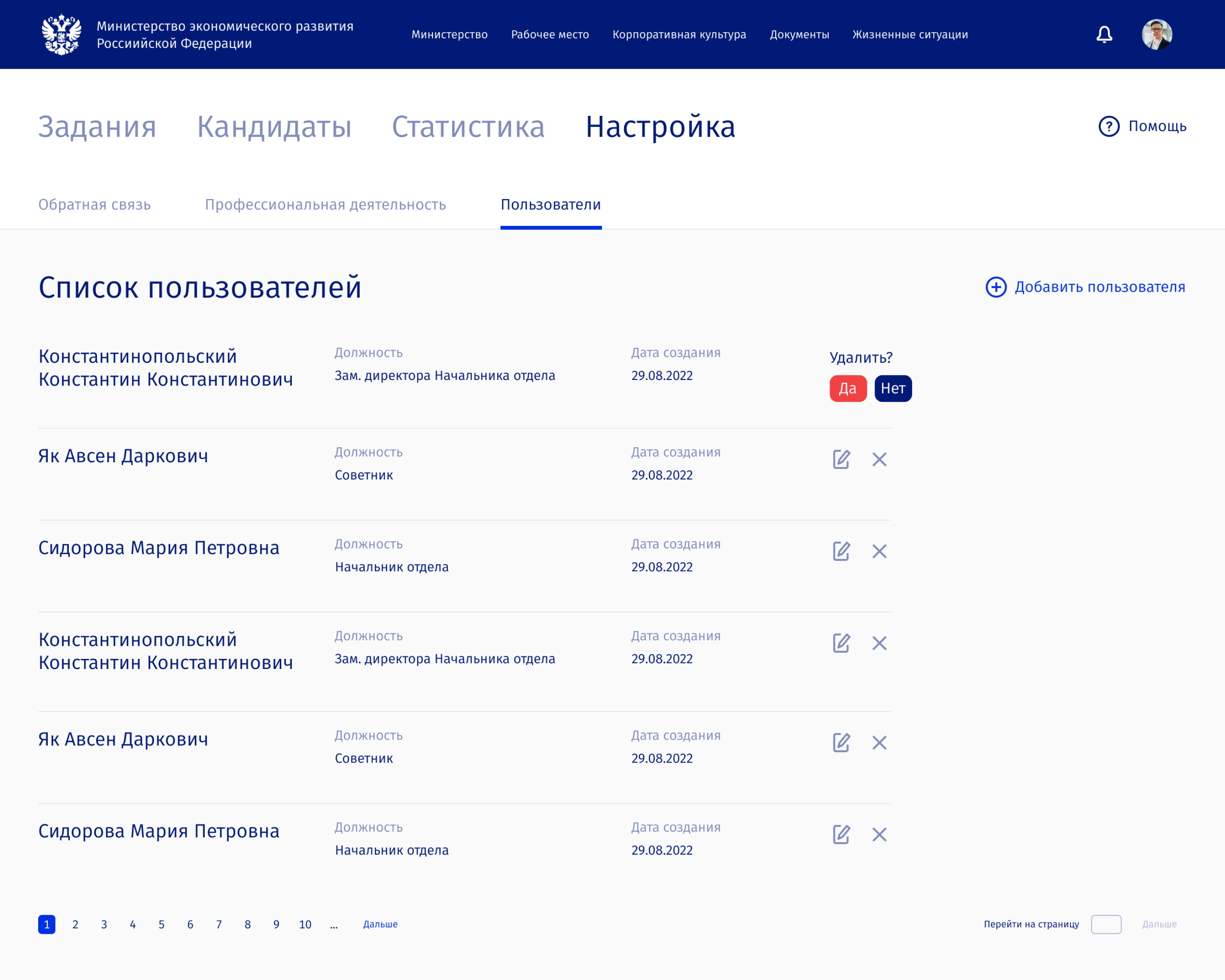Open notifications bell icon
Image resolution: width=1225 pixels, height=980 pixels.
coord(1104,35)
